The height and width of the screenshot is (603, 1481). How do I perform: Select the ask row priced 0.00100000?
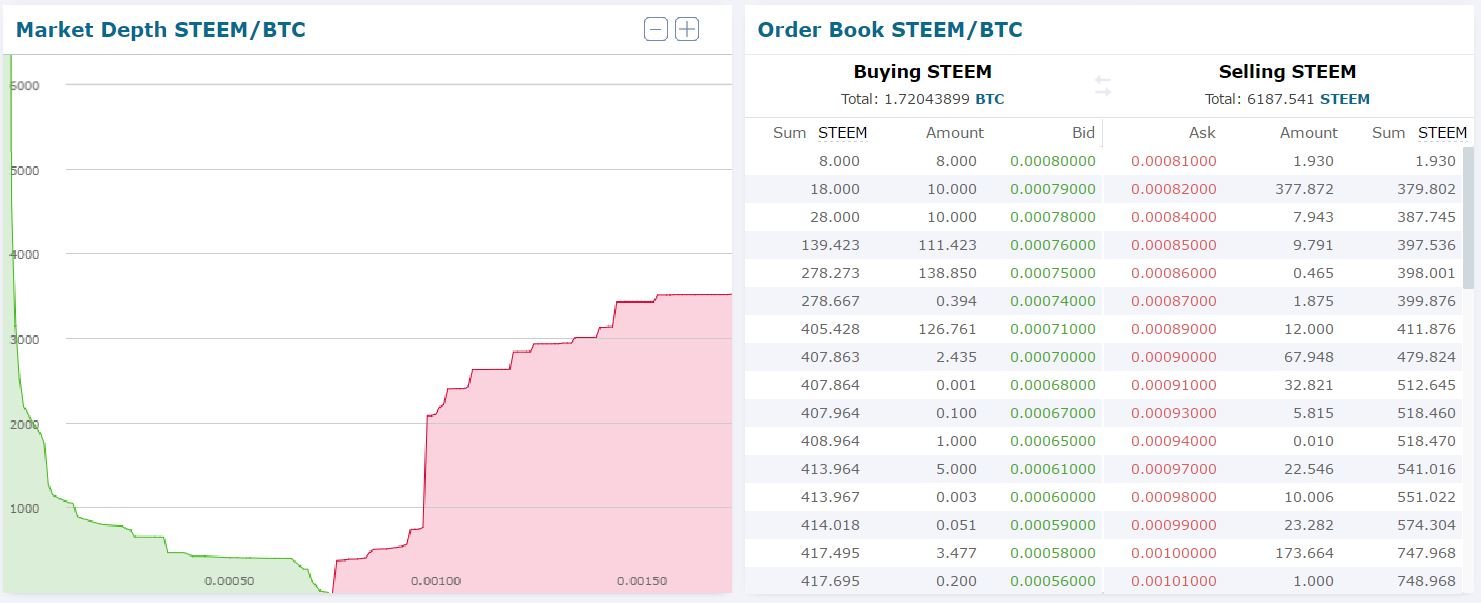point(1175,553)
